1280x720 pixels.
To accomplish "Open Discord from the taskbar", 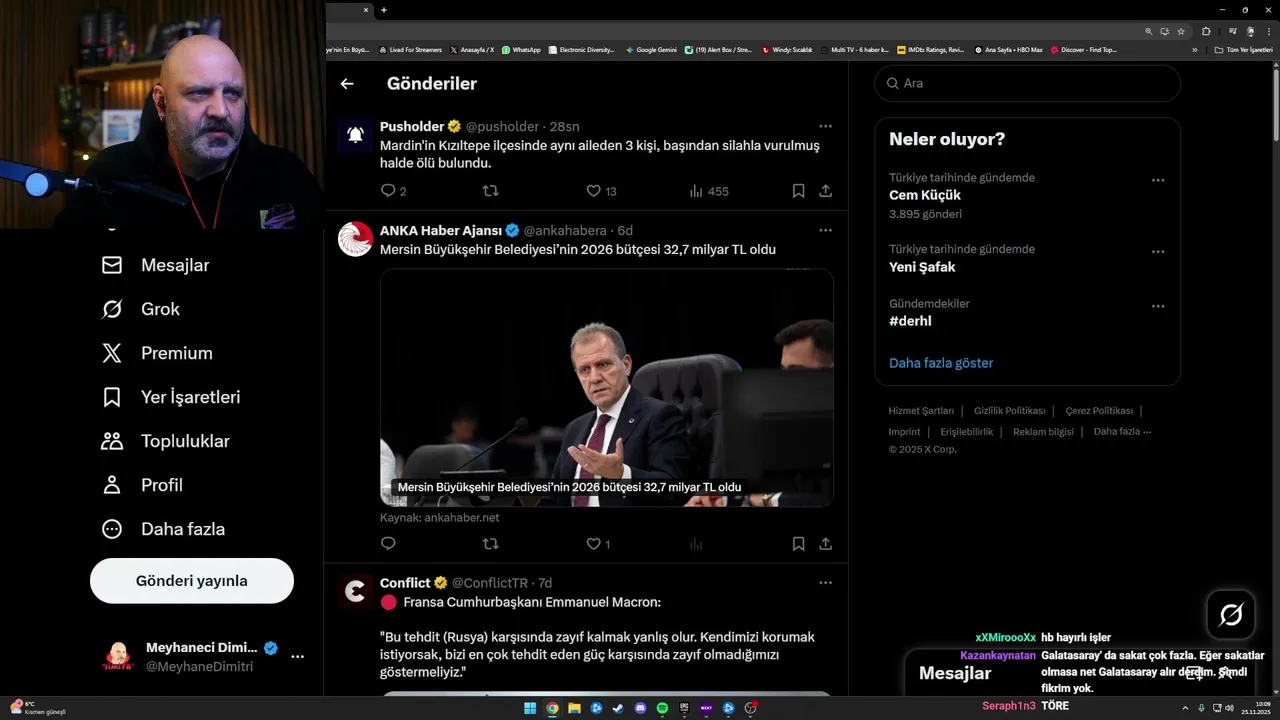I will [640, 708].
